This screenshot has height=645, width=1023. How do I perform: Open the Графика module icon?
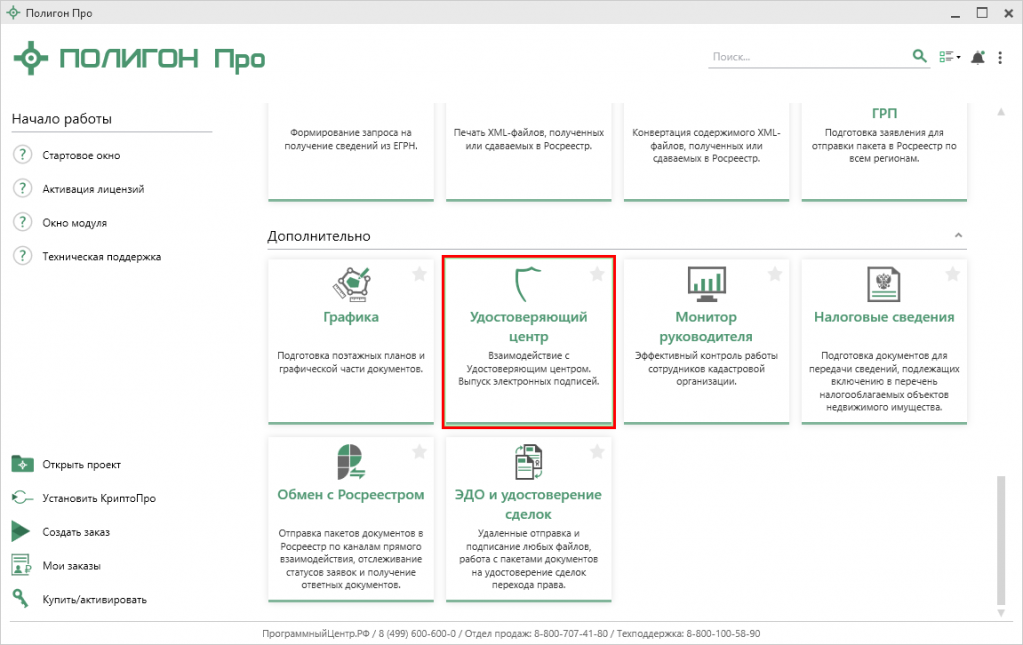pos(352,284)
